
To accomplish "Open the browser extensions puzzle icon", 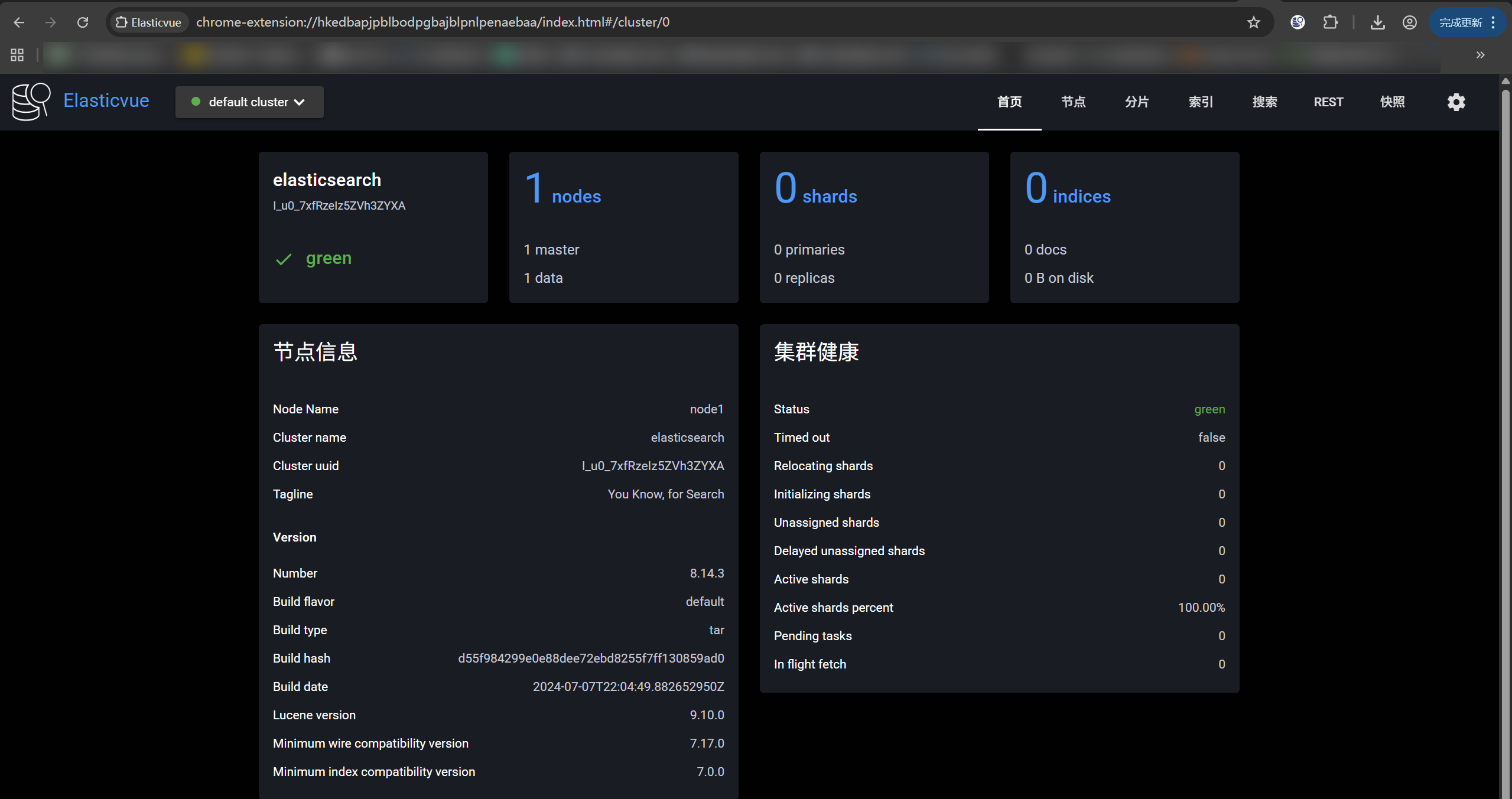I will [x=1330, y=22].
